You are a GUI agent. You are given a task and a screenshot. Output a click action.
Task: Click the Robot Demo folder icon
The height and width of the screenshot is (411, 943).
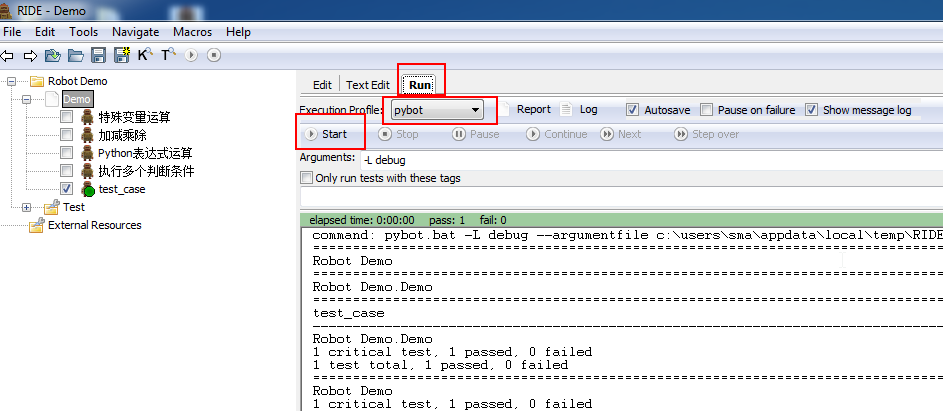tap(37, 81)
